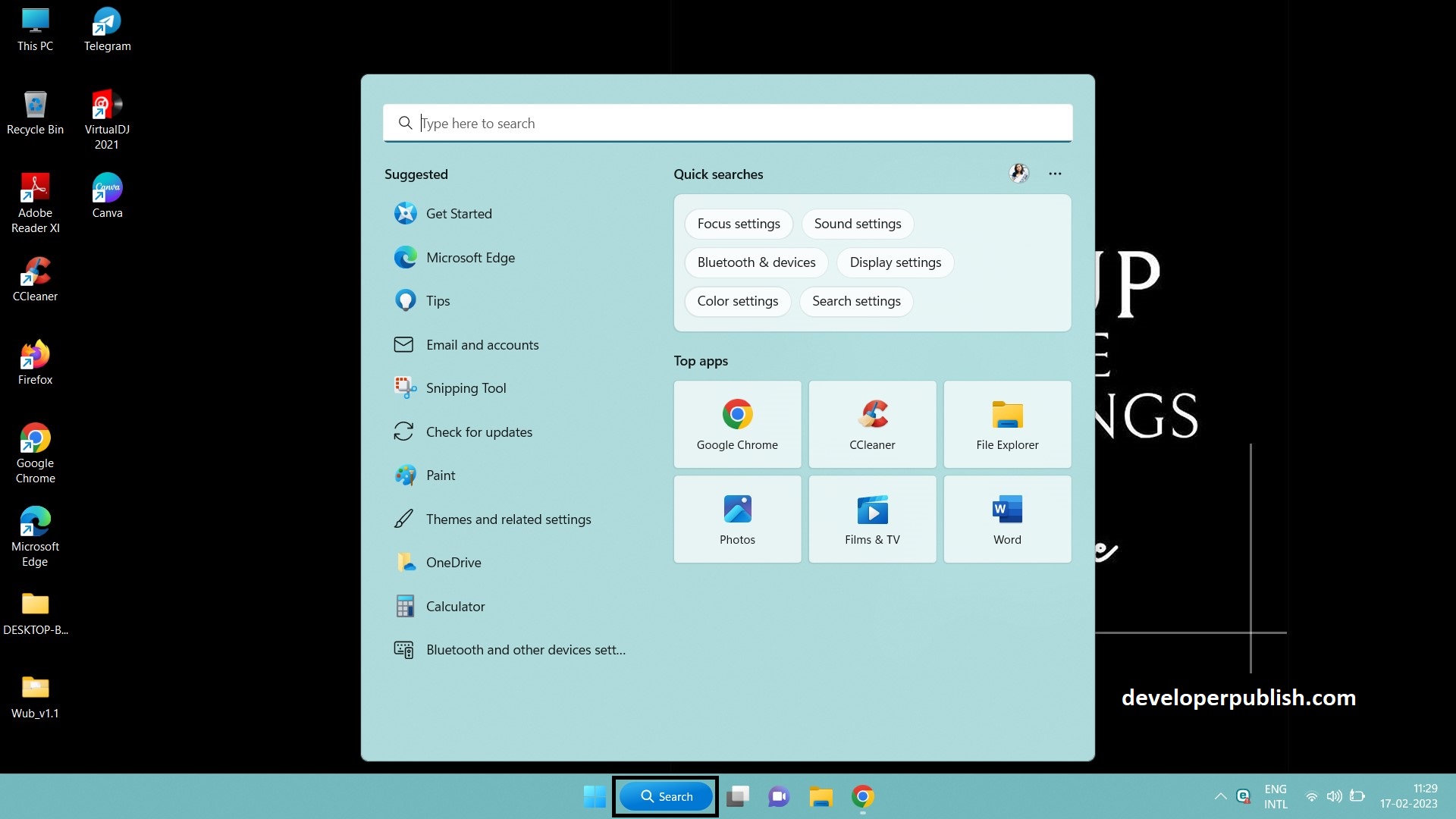The height and width of the screenshot is (819, 1456).
Task: Open the ellipsis options menu next to profile
Action: (1055, 174)
